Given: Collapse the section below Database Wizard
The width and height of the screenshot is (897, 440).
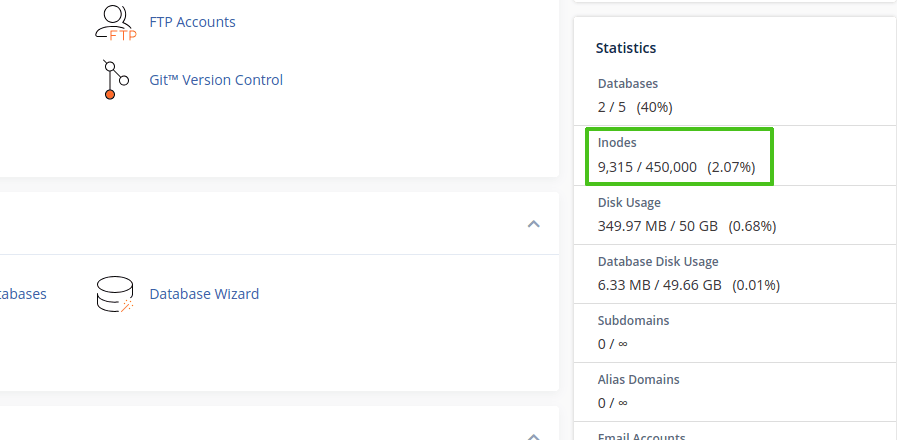Looking at the screenshot, I should coord(534,434).
